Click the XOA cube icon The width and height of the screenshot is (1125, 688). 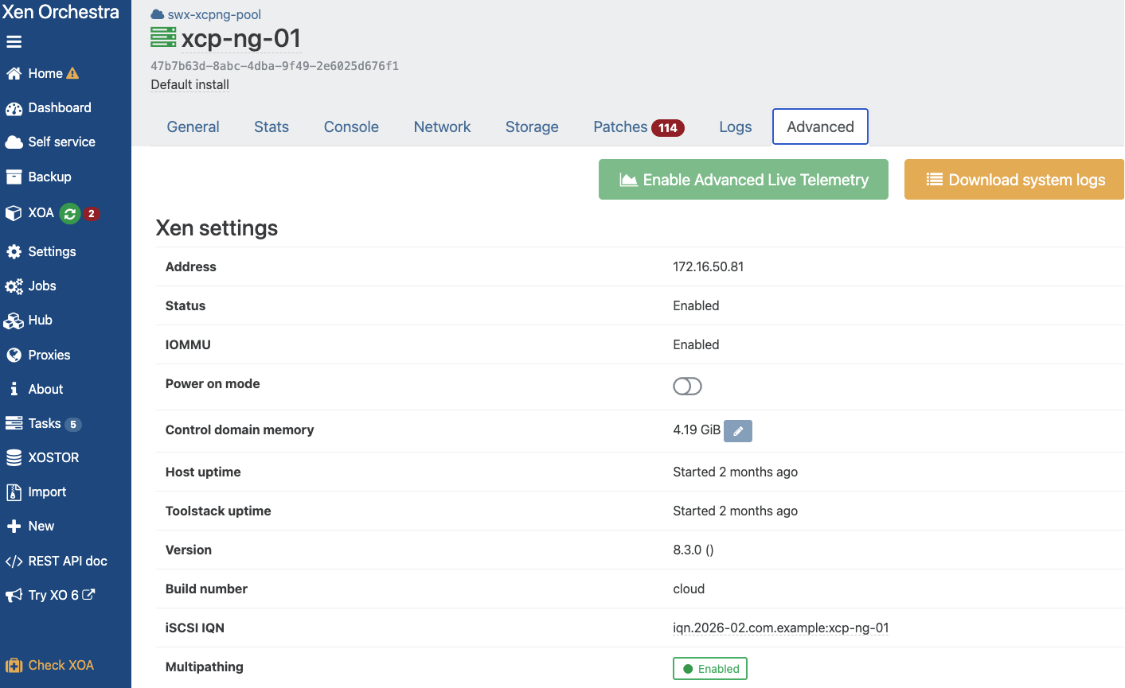click(14, 213)
